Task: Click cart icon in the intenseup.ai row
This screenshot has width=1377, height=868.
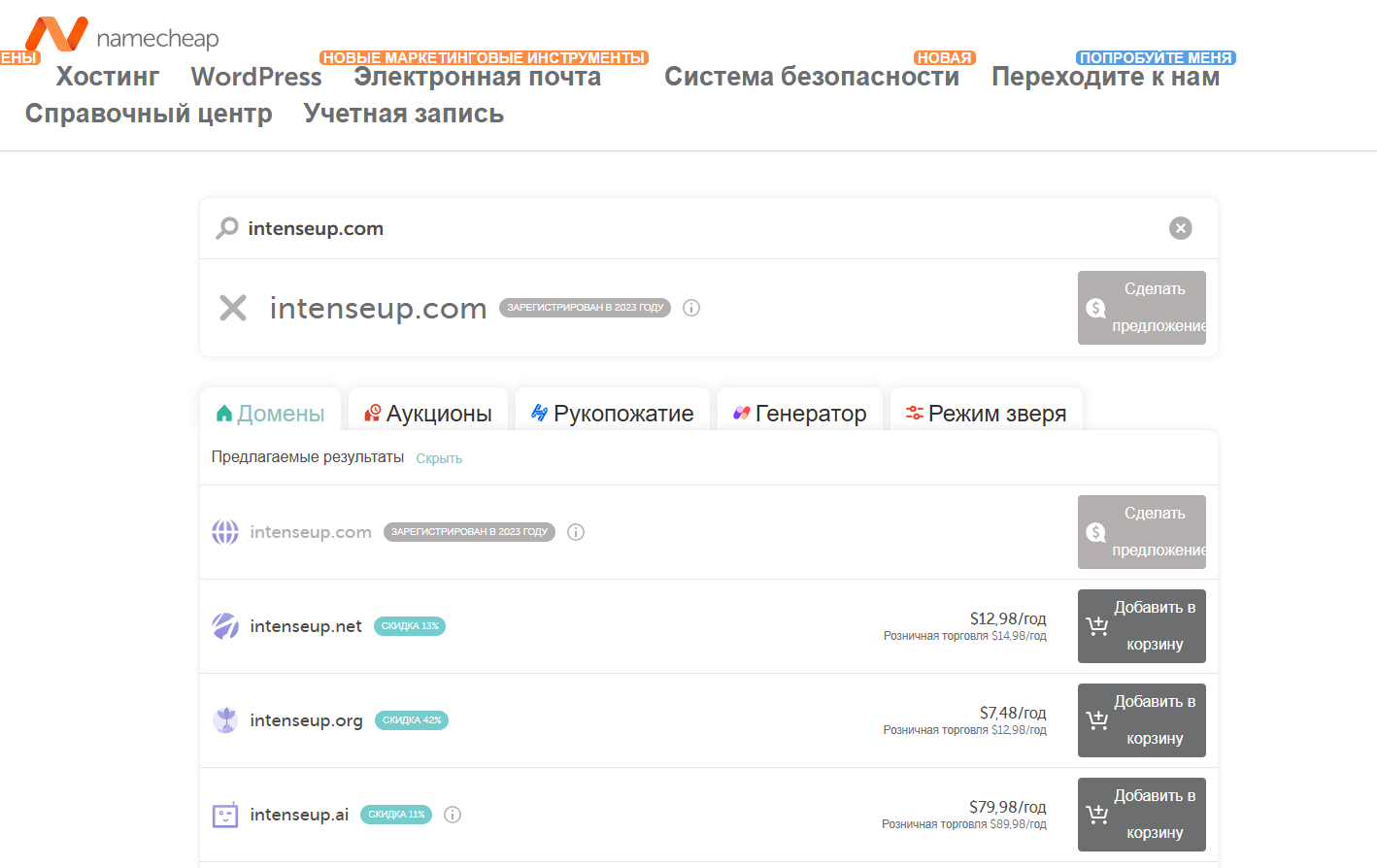Action: point(1097,815)
